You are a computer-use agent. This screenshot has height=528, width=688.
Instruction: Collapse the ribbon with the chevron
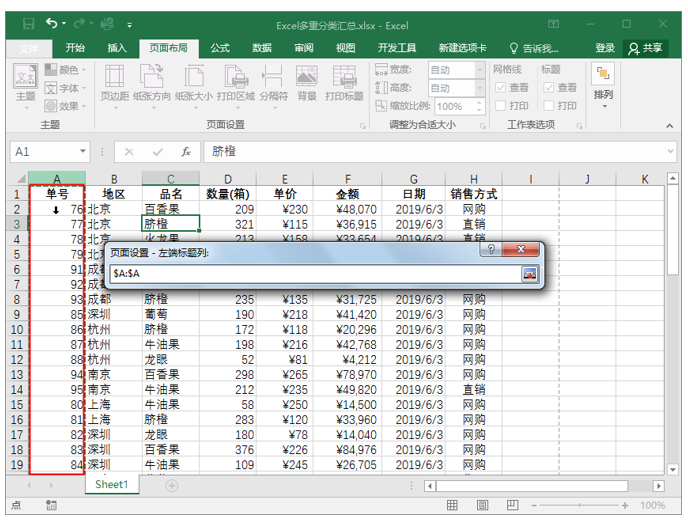pyautogui.click(x=670, y=126)
